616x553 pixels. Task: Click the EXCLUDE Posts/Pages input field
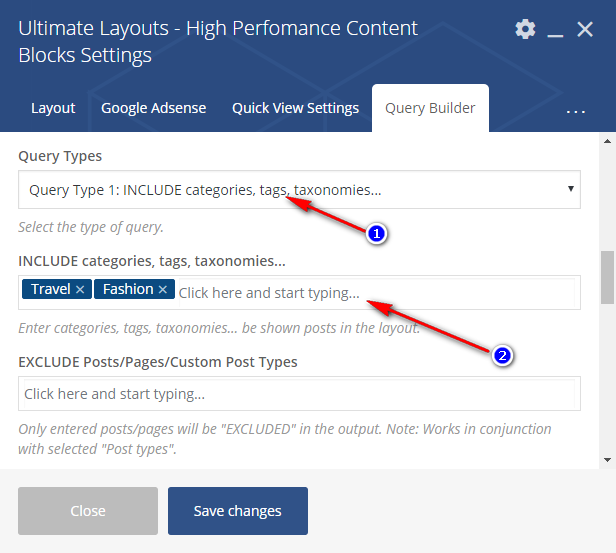point(299,394)
